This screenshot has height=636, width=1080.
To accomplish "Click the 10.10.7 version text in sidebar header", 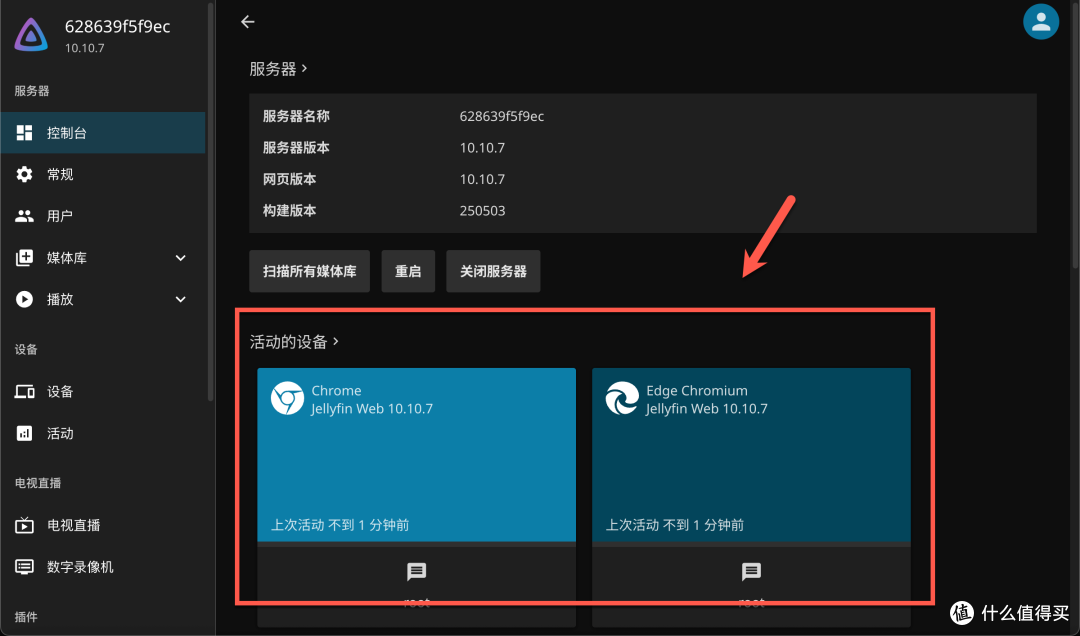I will [85, 48].
